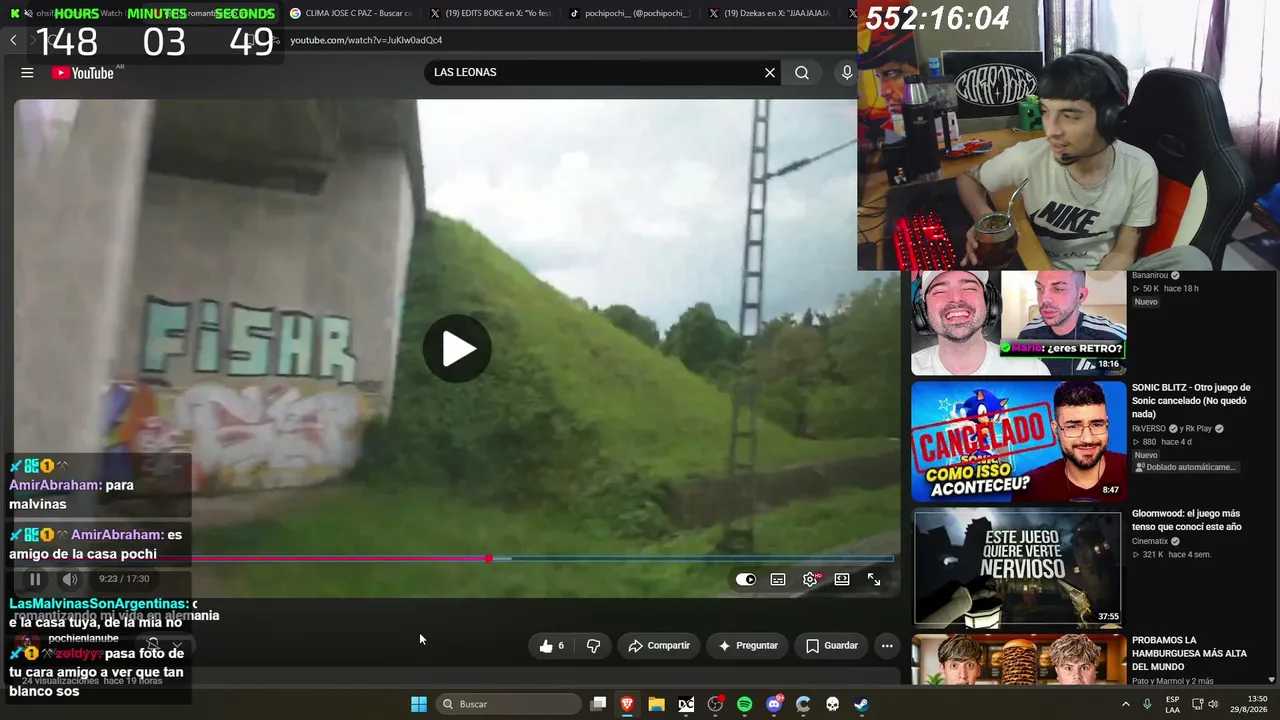Image resolution: width=1280 pixels, height=720 pixels.
Task: Show hidden system tray icons
Action: click(x=1126, y=704)
